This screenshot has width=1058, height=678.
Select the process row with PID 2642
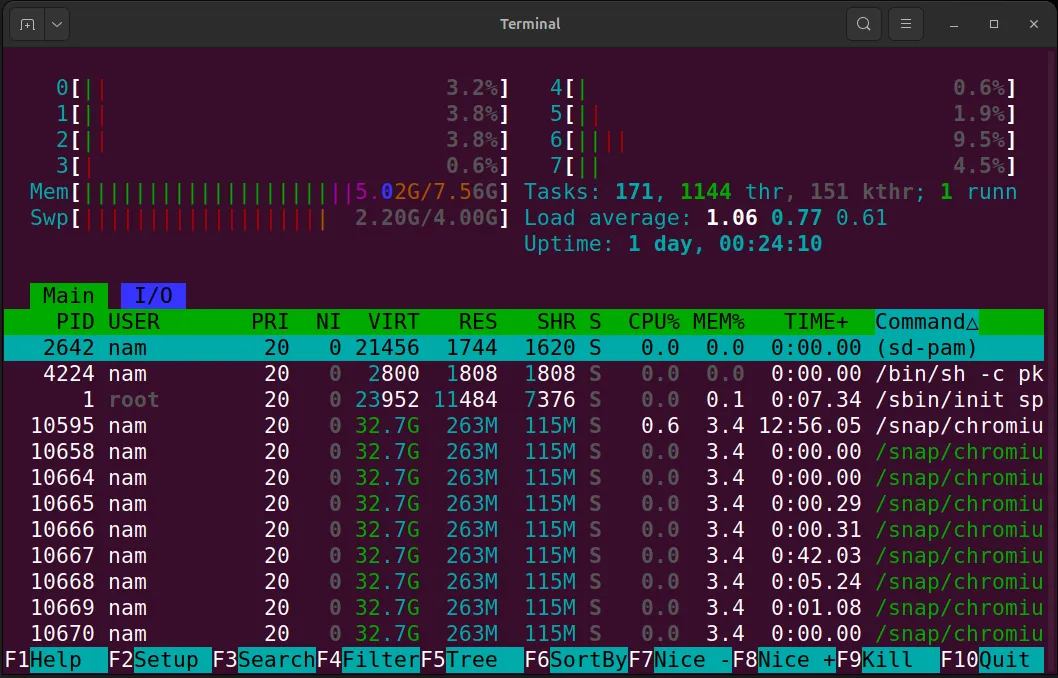coord(524,348)
